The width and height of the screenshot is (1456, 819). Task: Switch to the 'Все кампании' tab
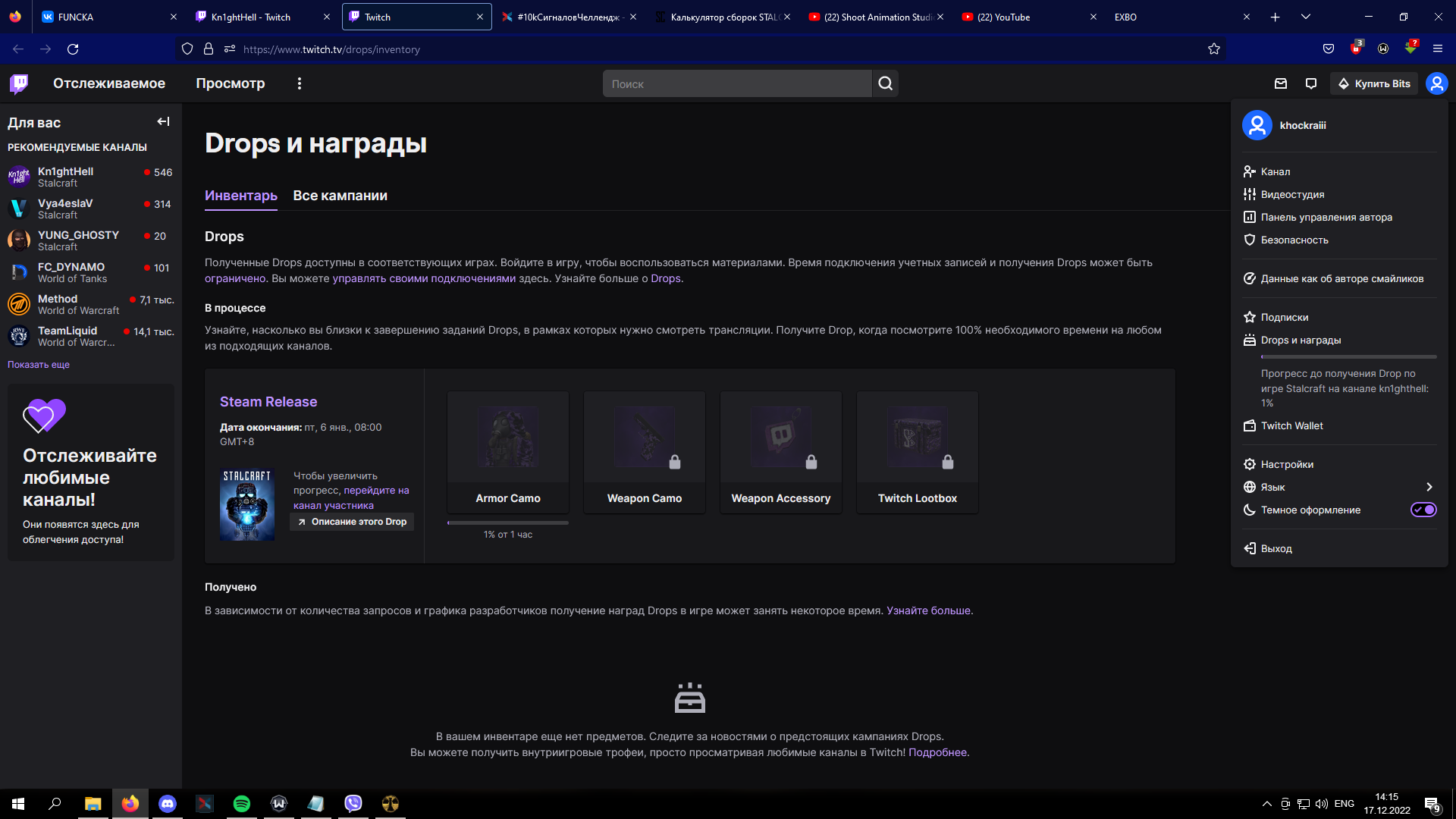click(x=340, y=196)
